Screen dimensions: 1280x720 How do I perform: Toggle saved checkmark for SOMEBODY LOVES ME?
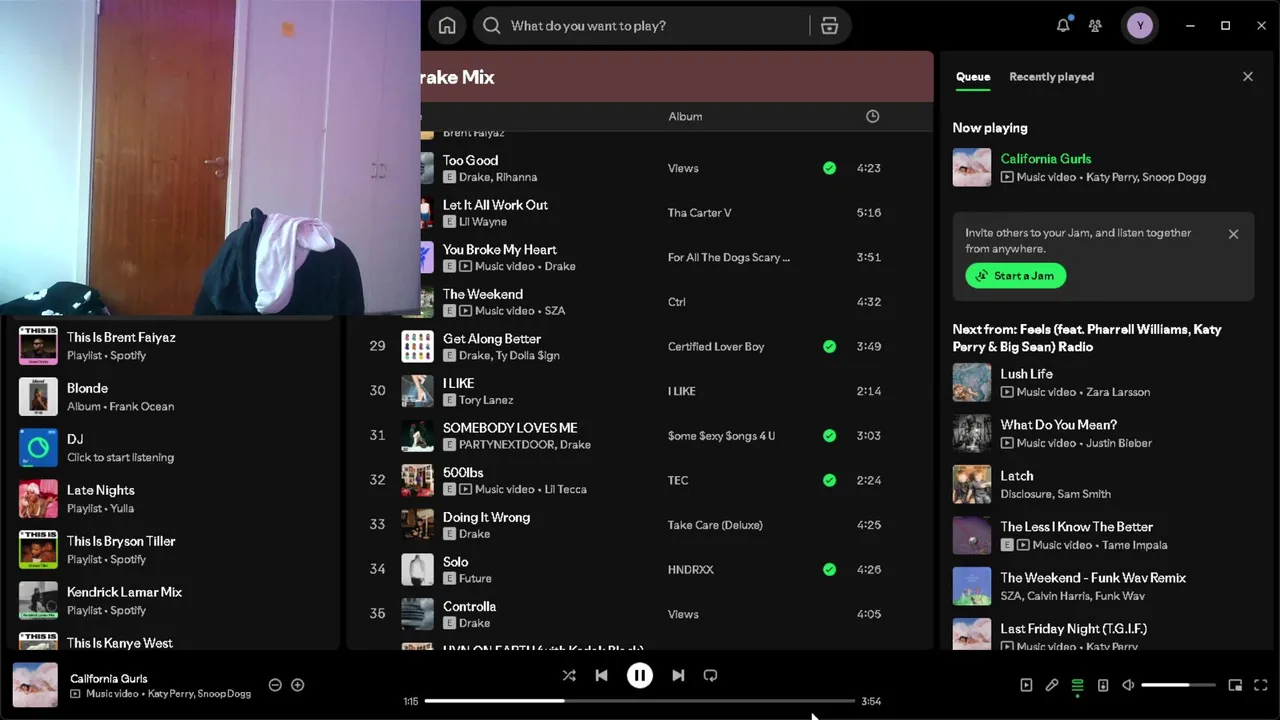point(829,435)
